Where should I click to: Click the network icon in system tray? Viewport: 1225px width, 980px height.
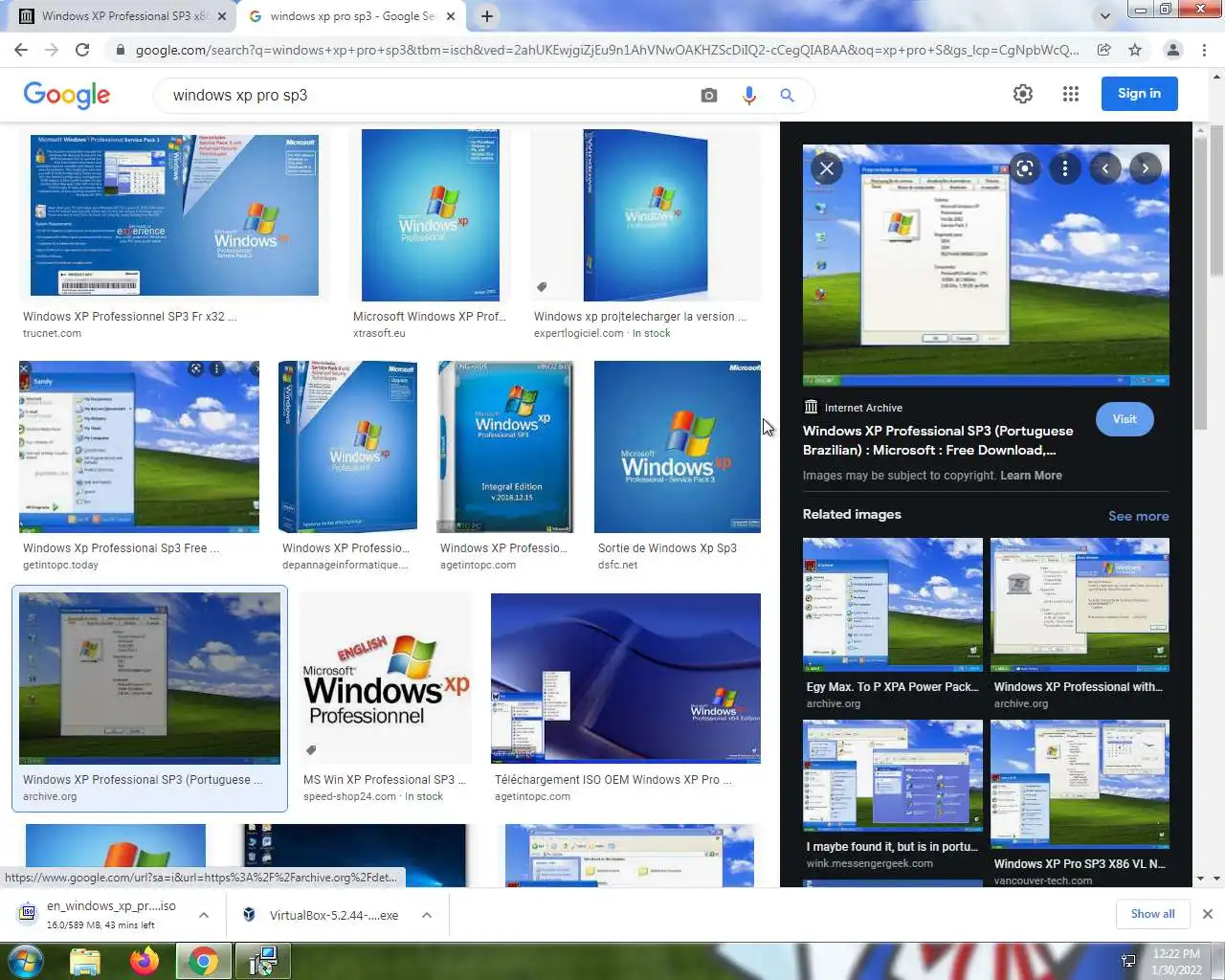click(x=1128, y=961)
